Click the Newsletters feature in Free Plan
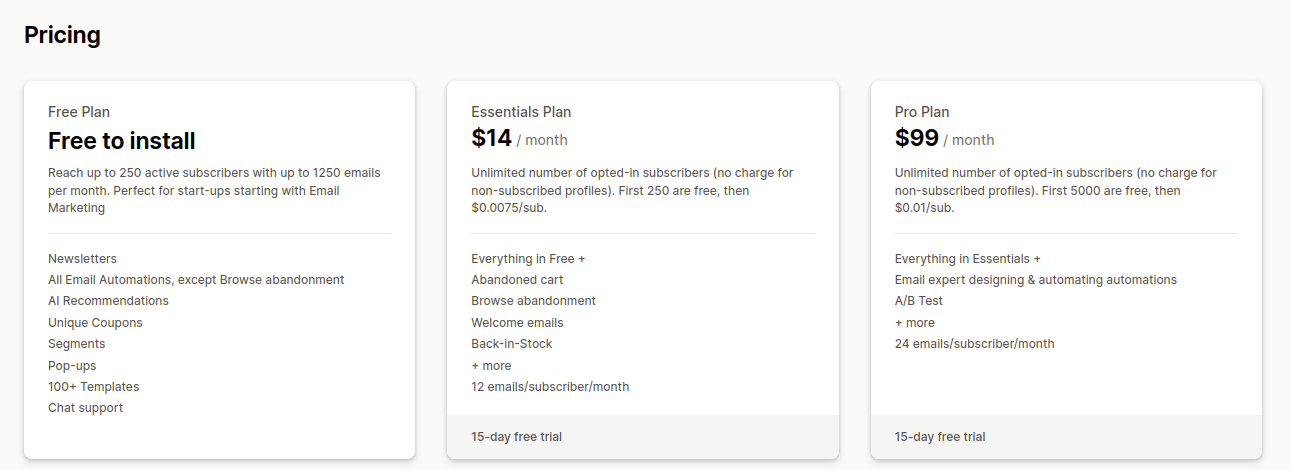The width and height of the screenshot is (1291, 470). tap(82, 259)
